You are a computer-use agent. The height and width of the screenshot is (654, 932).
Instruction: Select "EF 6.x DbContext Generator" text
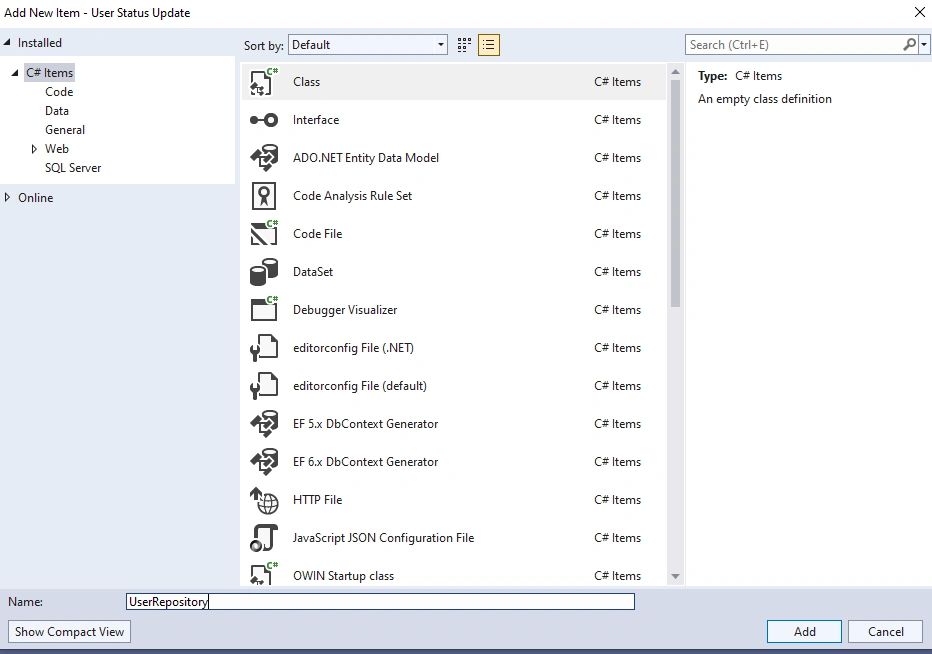tap(366, 462)
